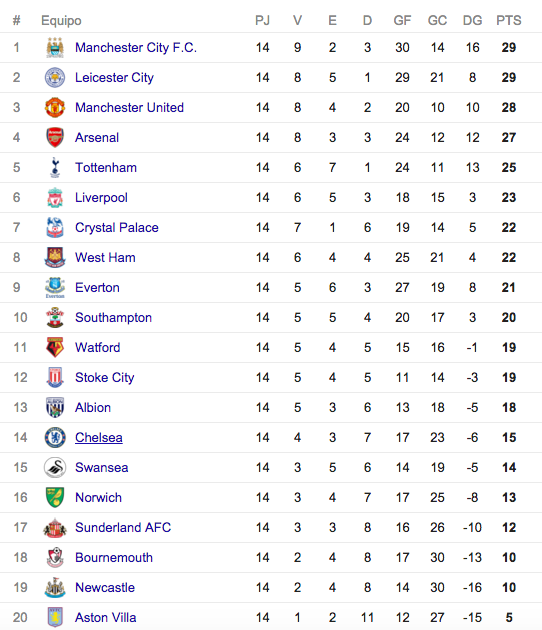
Task: Open the Sunderland AFC team link
Action: (123, 527)
